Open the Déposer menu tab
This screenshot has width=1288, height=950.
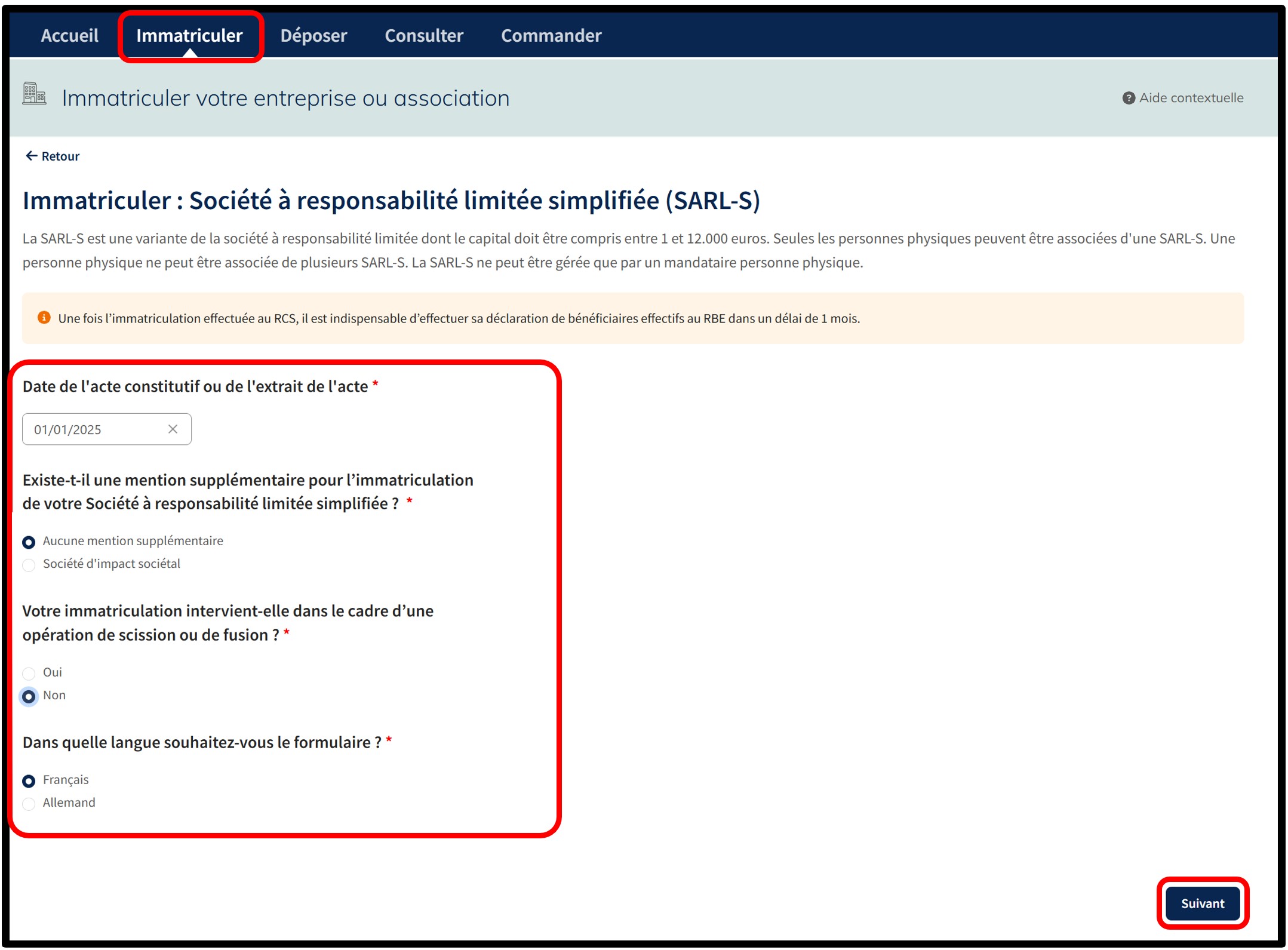pos(313,35)
